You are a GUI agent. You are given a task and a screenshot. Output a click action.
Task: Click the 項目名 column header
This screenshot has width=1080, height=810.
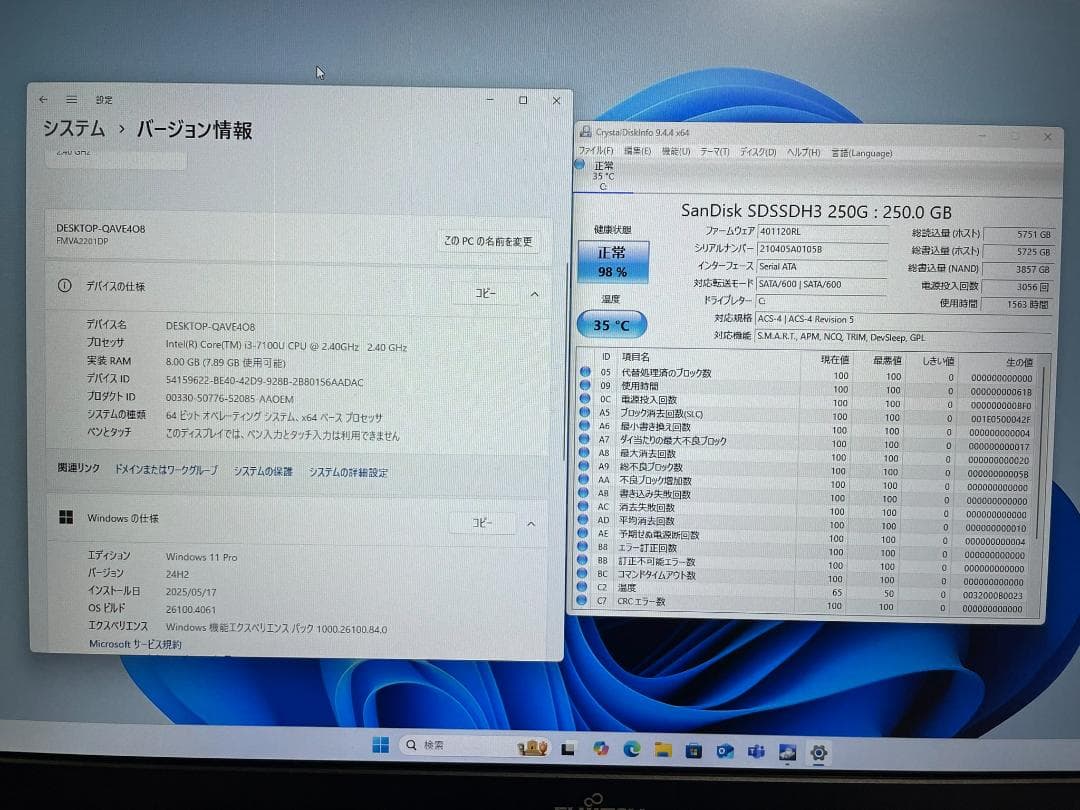point(635,357)
